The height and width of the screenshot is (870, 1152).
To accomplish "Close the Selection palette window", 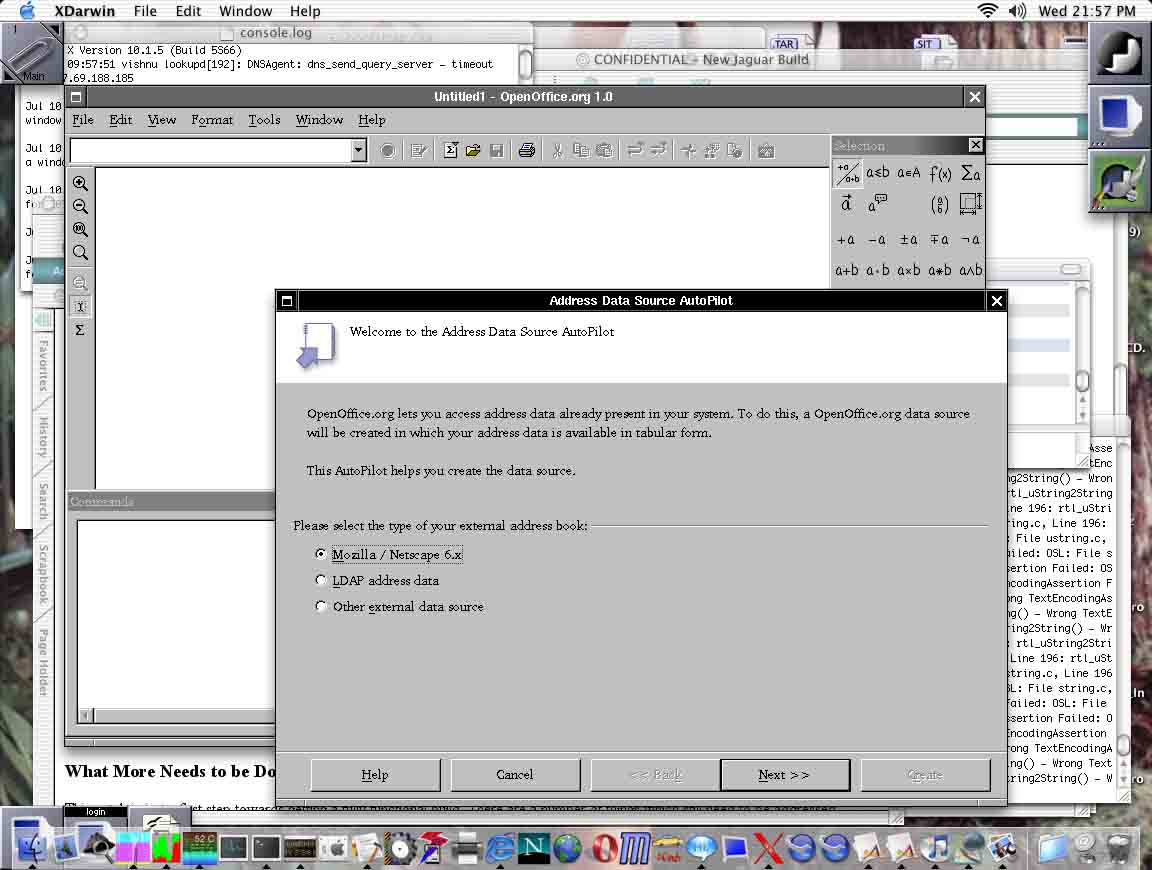I will (975, 145).
